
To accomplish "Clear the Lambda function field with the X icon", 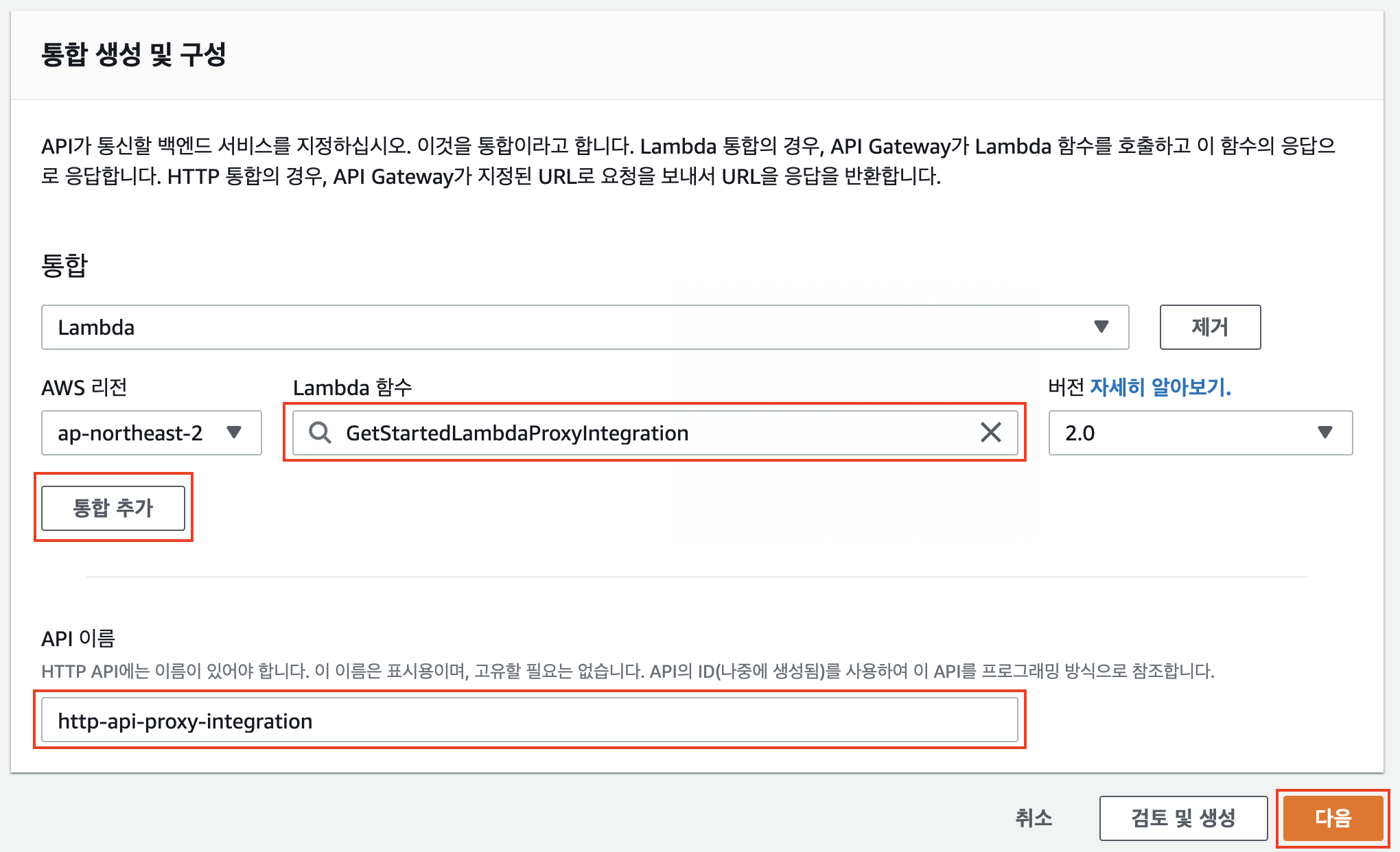I will coord(990,432).
